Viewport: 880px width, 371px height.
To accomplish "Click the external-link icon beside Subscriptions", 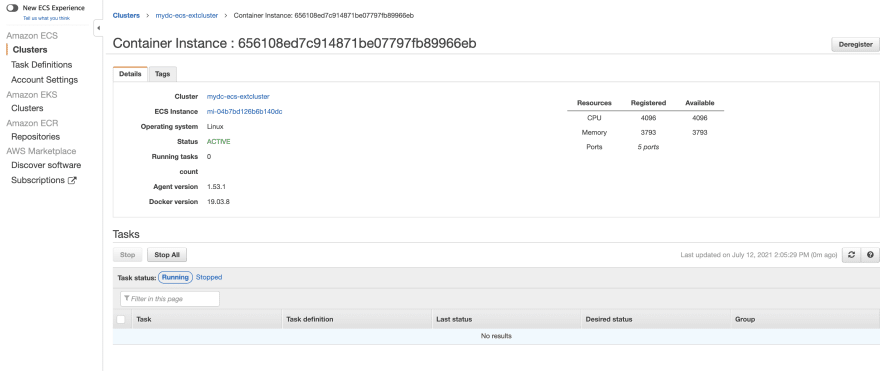I will tap(72, 180).
